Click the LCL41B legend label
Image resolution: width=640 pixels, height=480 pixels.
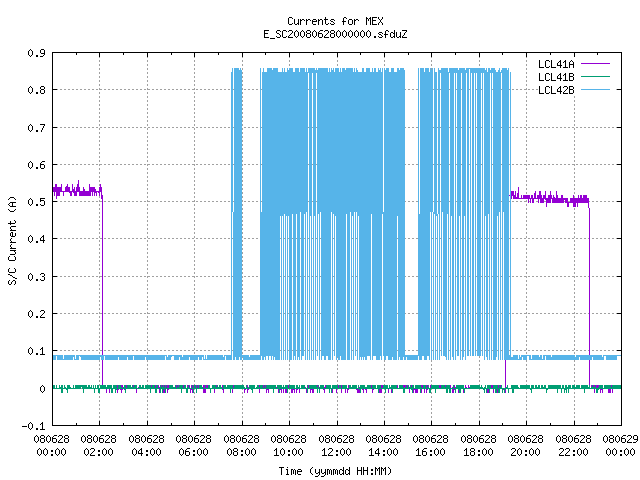(556, 77)
